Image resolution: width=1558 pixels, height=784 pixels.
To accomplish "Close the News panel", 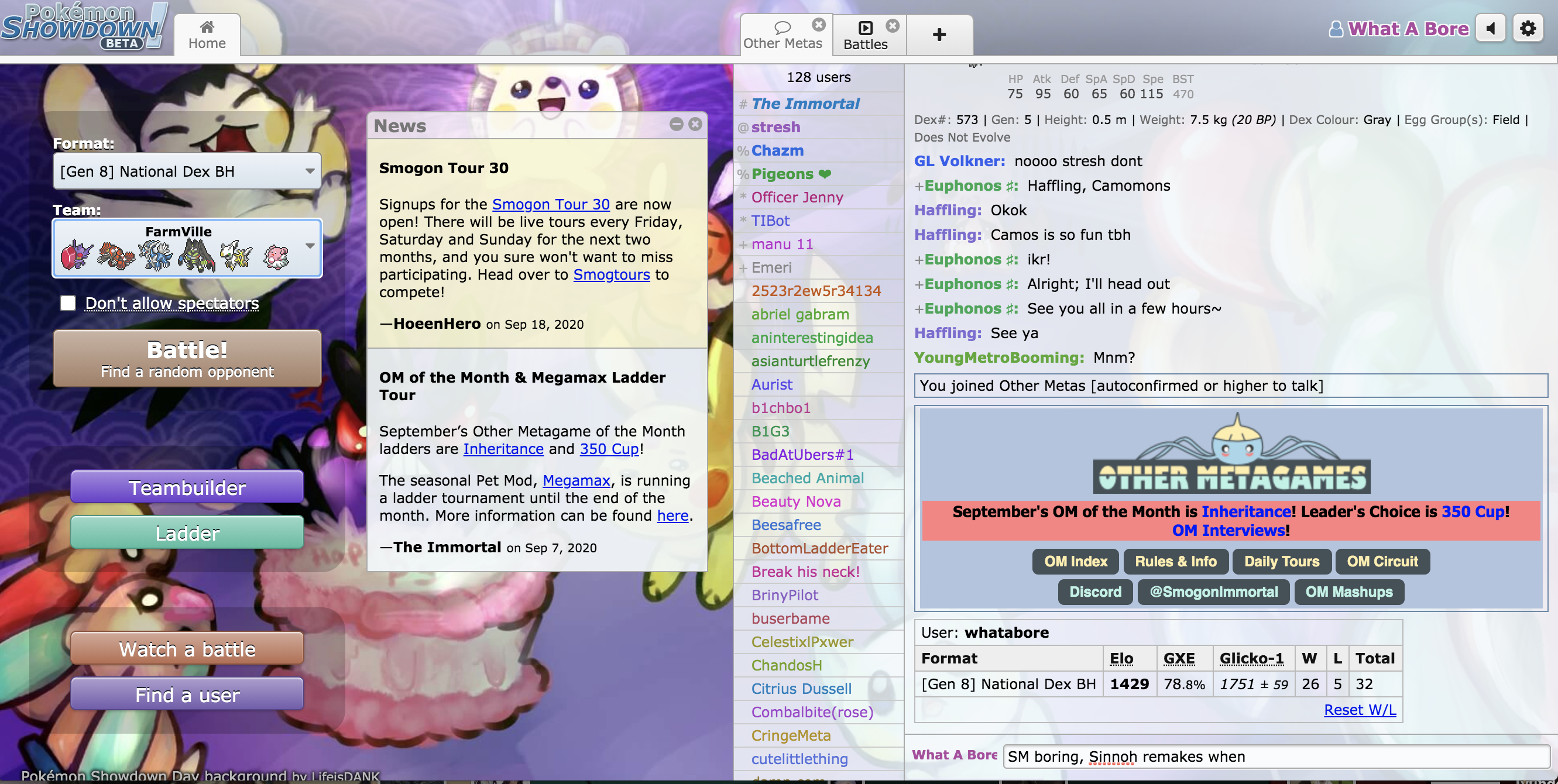I will (x=695, y=124).
